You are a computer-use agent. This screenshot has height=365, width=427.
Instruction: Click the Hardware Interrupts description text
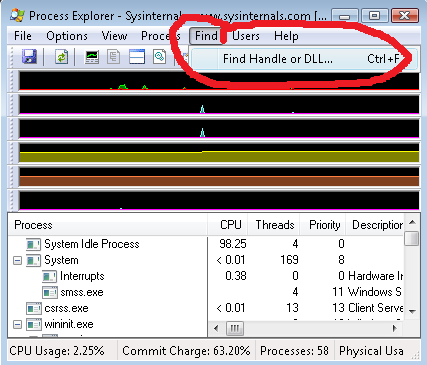[376, 276]
